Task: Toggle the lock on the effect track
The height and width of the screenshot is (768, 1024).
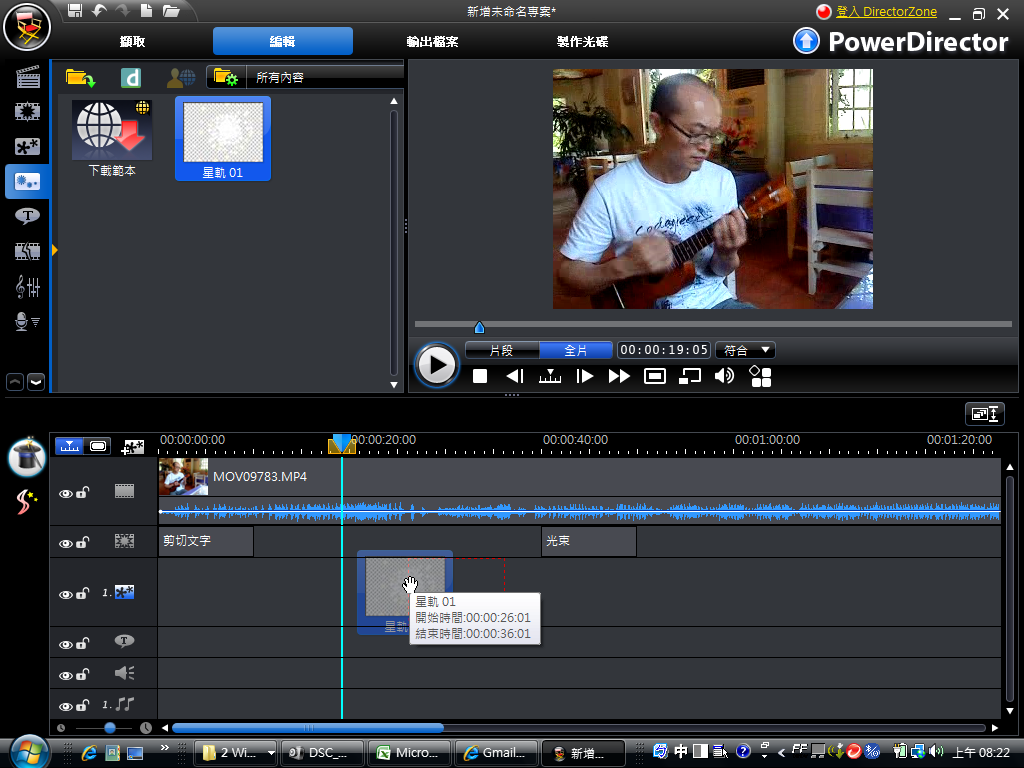Action: [x=83, y=543]
